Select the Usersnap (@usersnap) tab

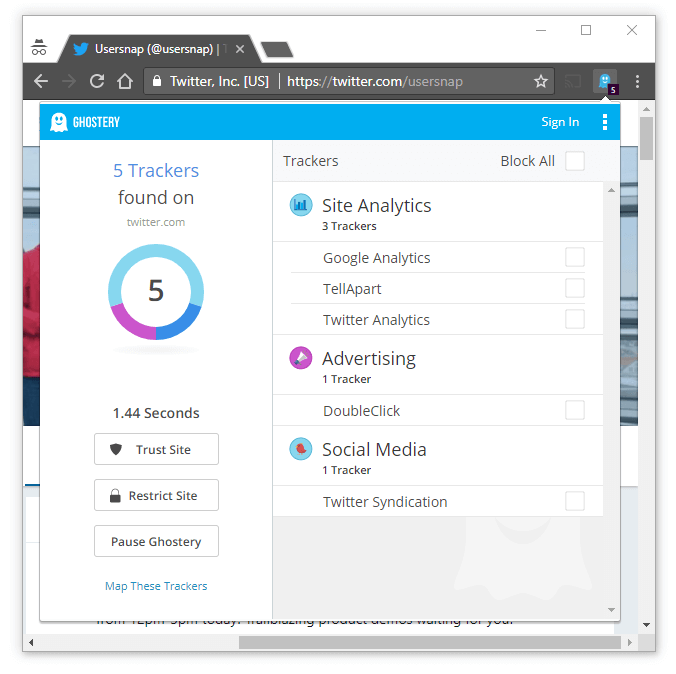coord(160,49)
